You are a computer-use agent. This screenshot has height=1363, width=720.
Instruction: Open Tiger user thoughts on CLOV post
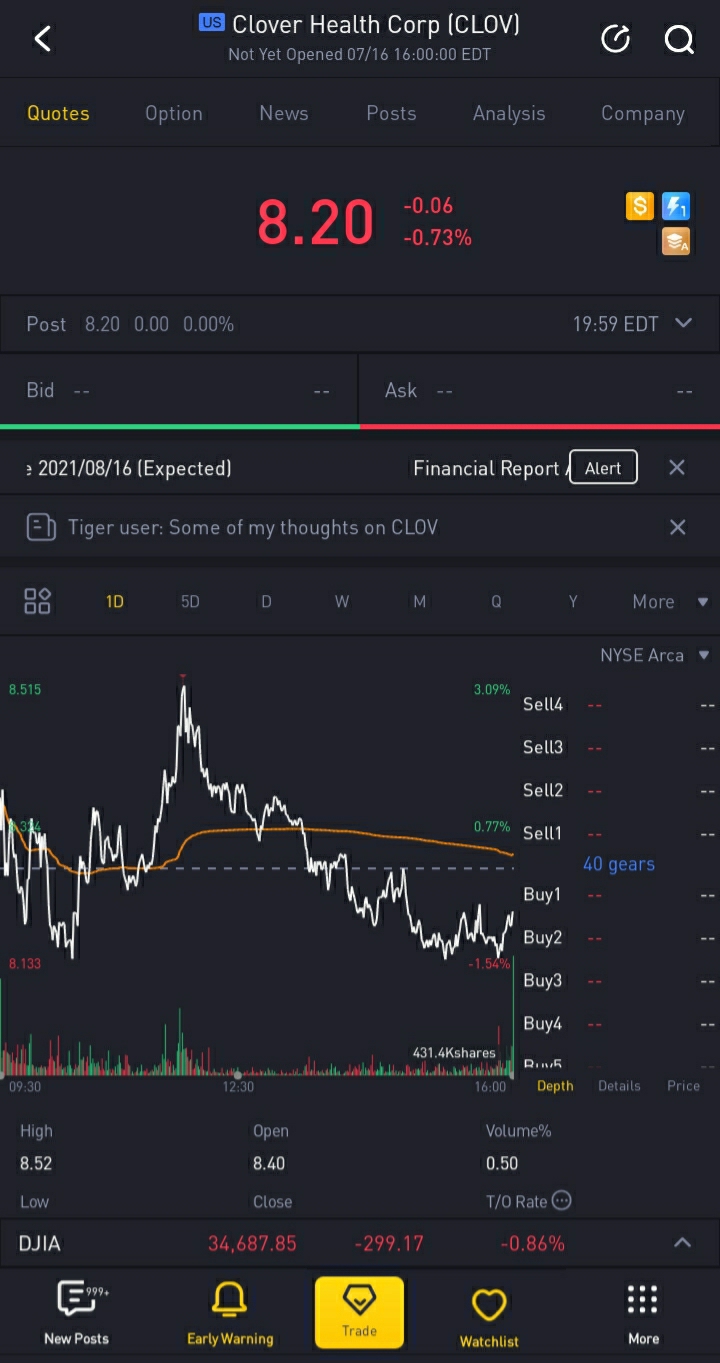253,527
